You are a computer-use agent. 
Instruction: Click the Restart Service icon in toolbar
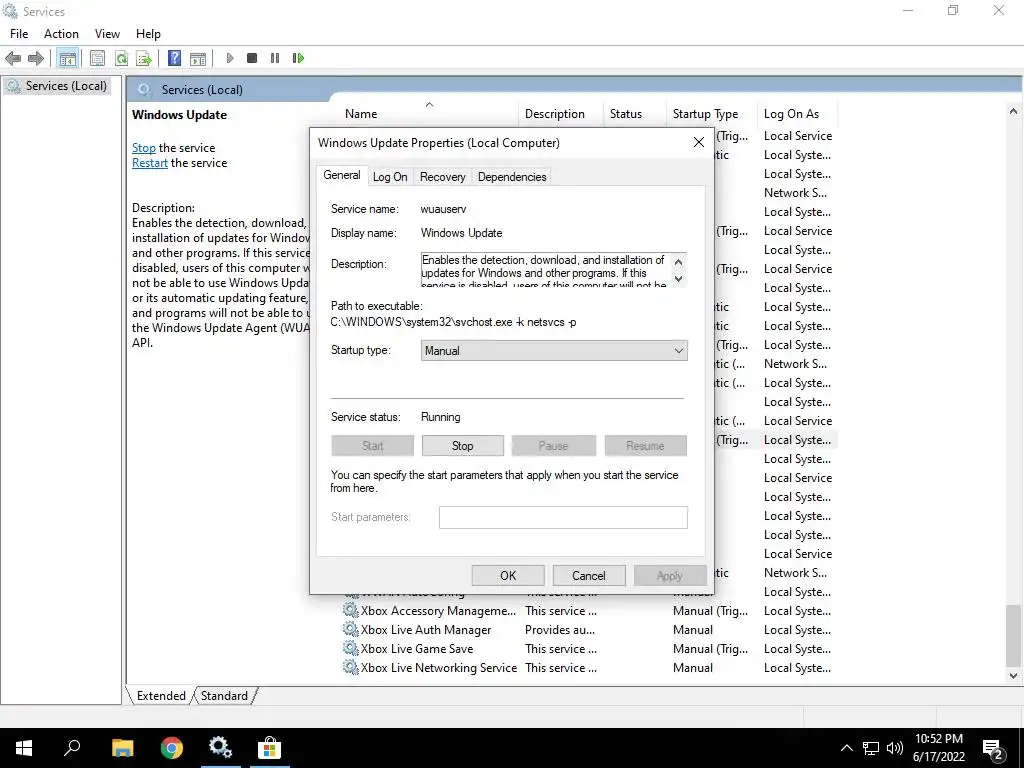(298, 58)
